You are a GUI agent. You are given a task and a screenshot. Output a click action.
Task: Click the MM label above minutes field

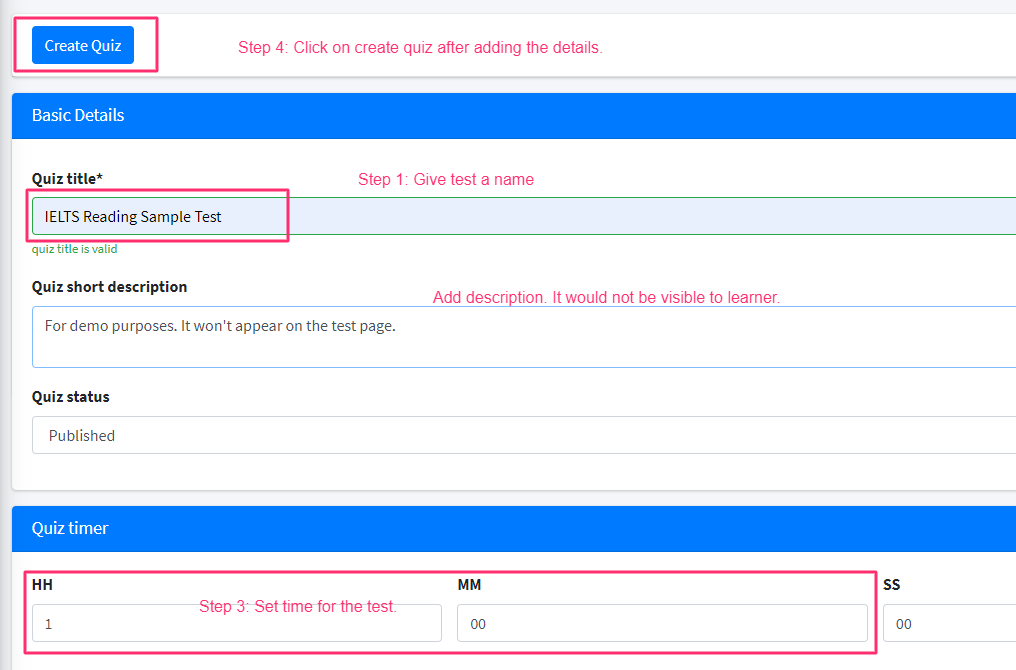[469, 584]
